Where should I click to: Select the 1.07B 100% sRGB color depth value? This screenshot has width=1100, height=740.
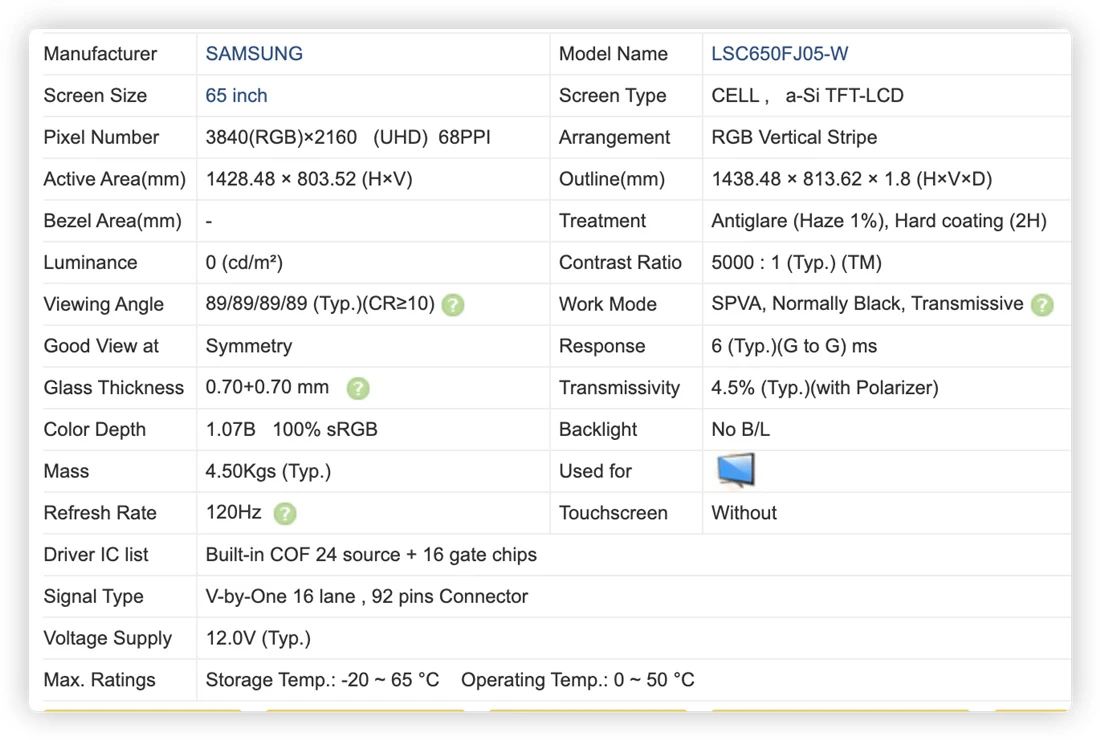pyautogui.click(x=292, y=429)
